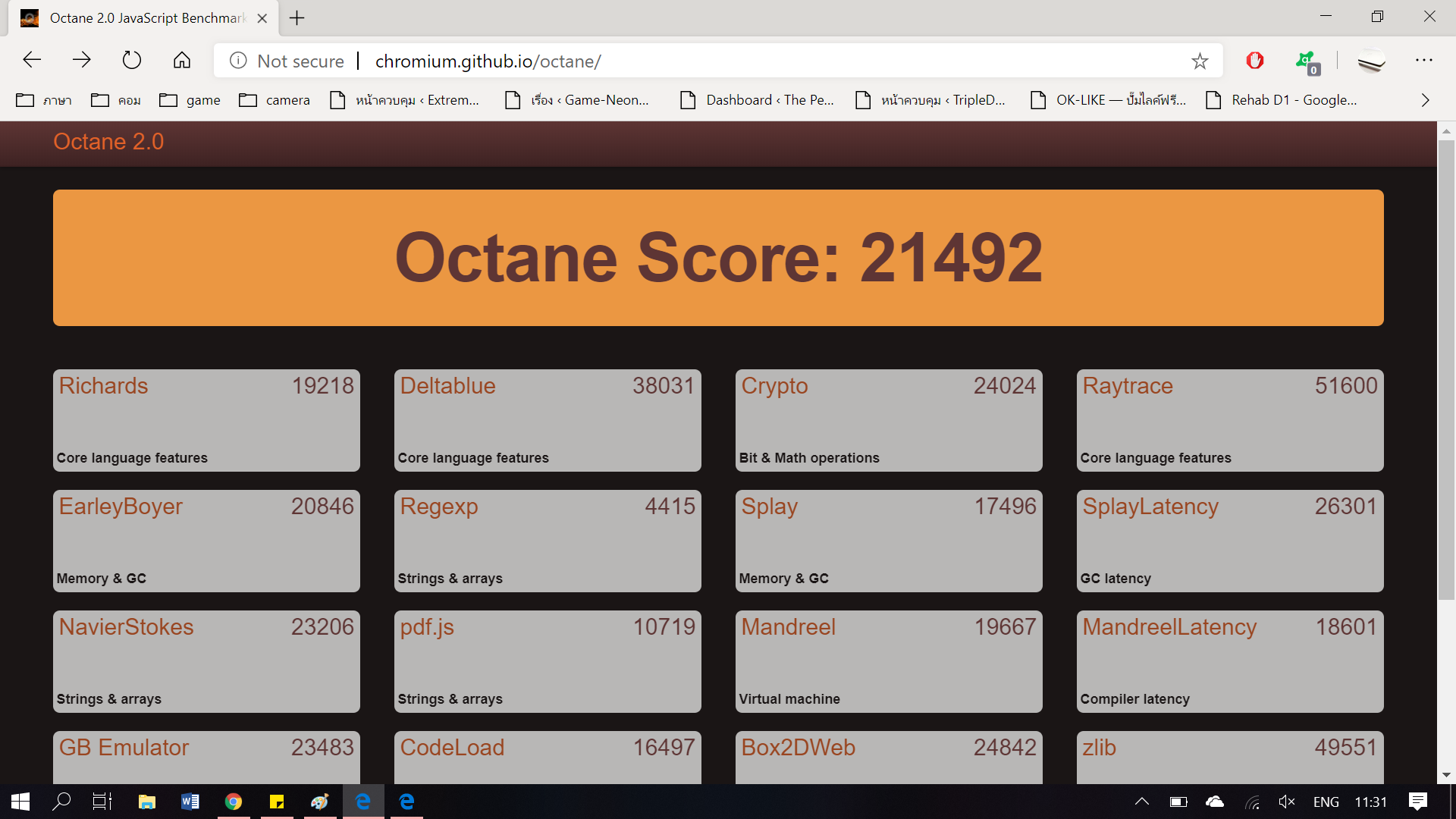Unmute the volume speaker icon
Screen dimensions: 1456x819
tap(1287, 802)
